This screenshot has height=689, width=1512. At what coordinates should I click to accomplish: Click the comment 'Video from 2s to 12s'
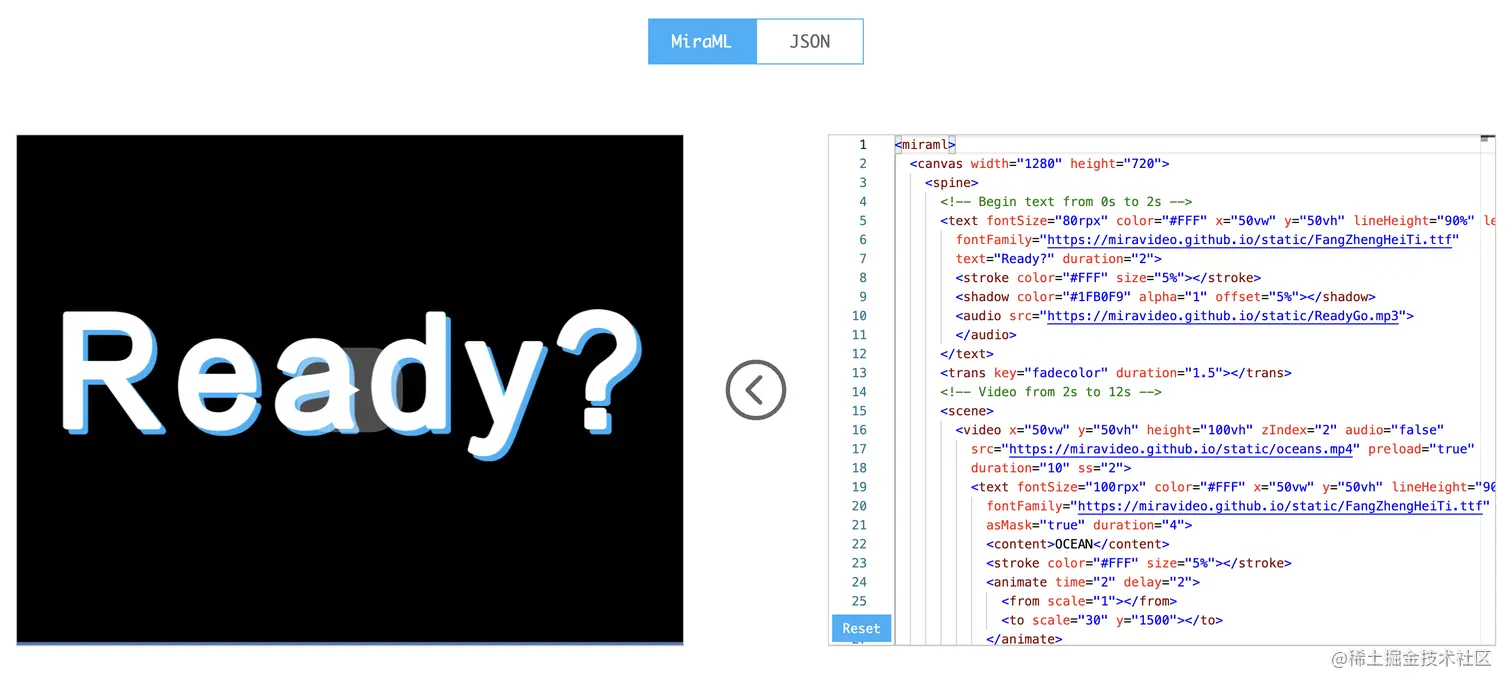[x=1051, y=392]
